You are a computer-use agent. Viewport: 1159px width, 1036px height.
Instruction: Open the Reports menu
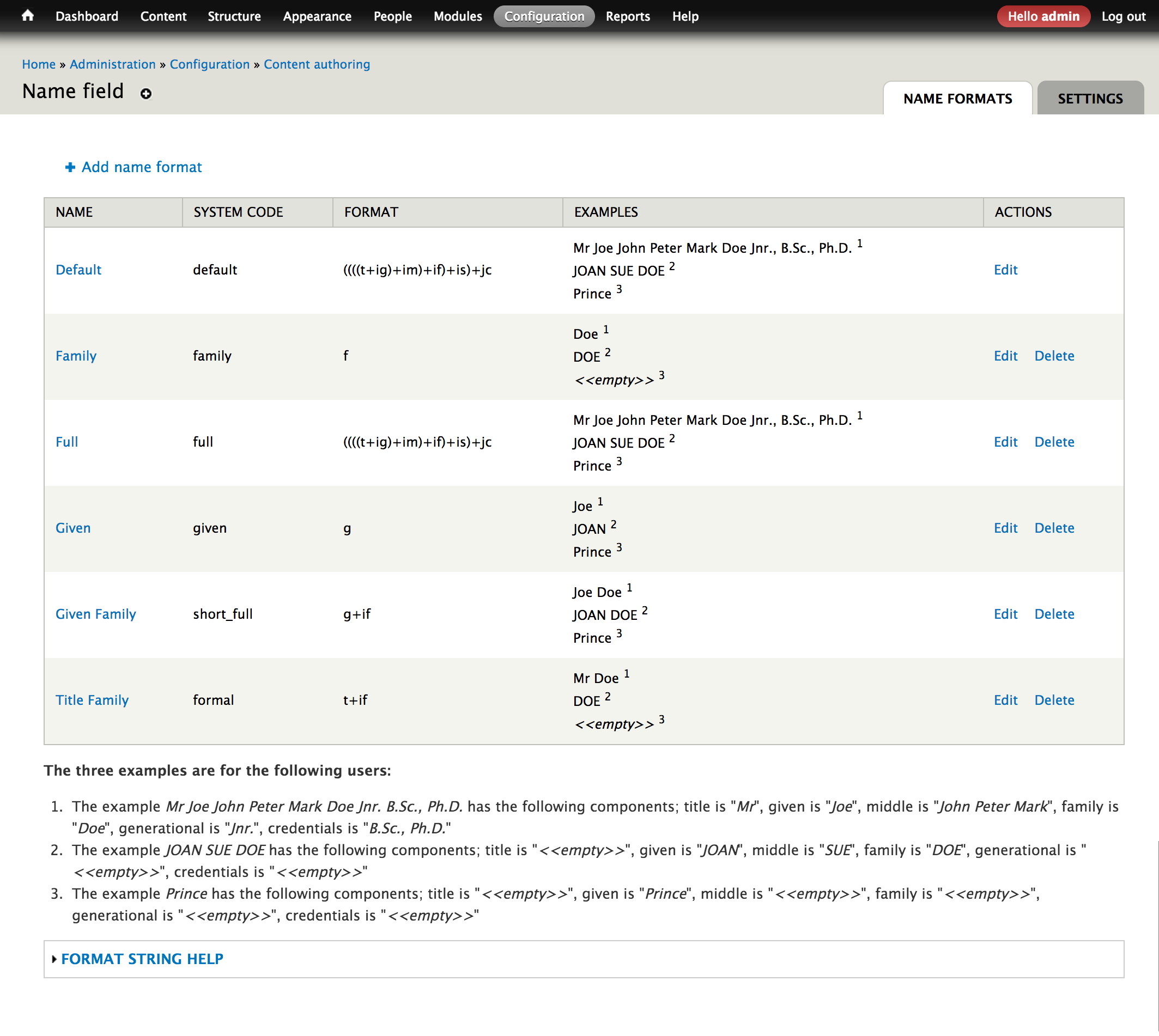click(627, 16)
